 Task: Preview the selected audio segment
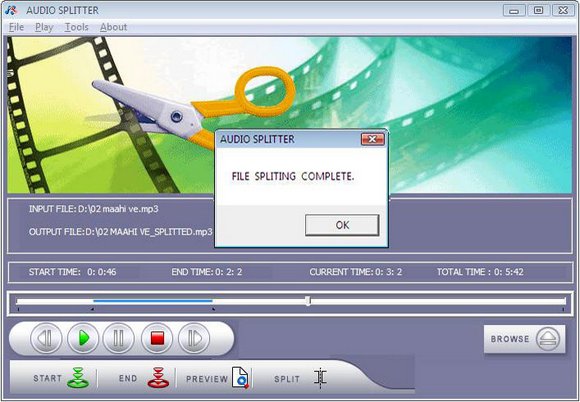point(217,378)
